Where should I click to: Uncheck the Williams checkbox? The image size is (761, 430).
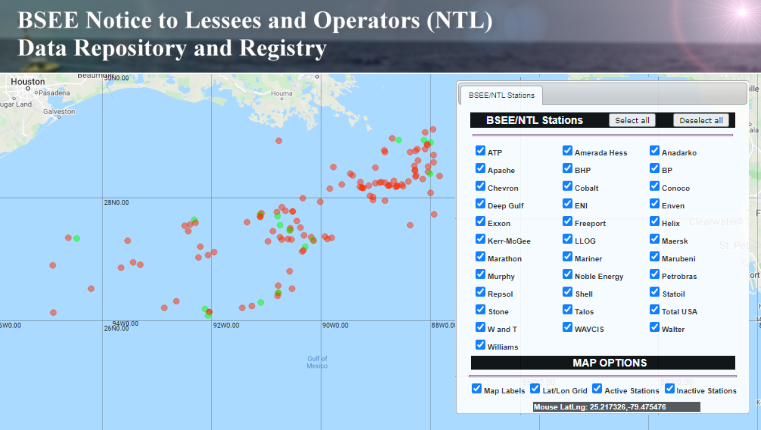[481, 345]
